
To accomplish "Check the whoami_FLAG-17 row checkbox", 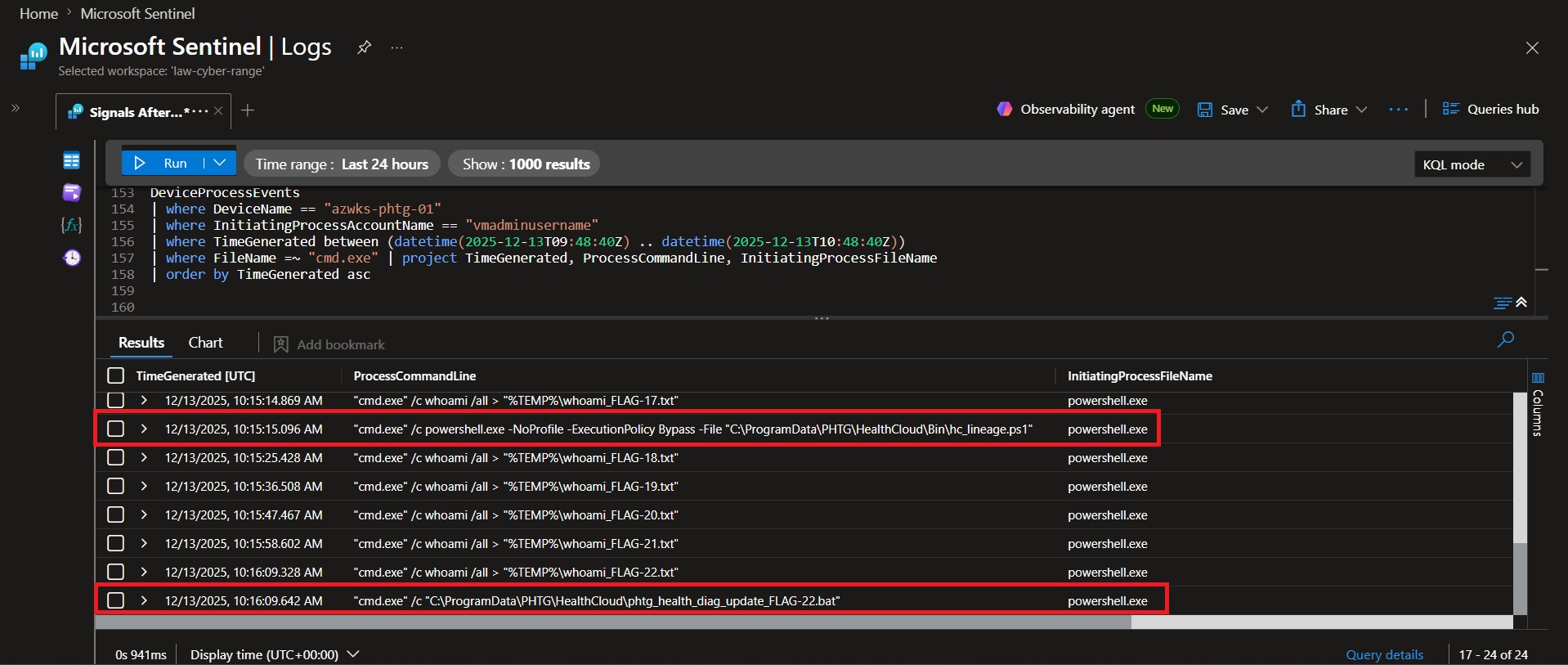I will tap(116, 400).
